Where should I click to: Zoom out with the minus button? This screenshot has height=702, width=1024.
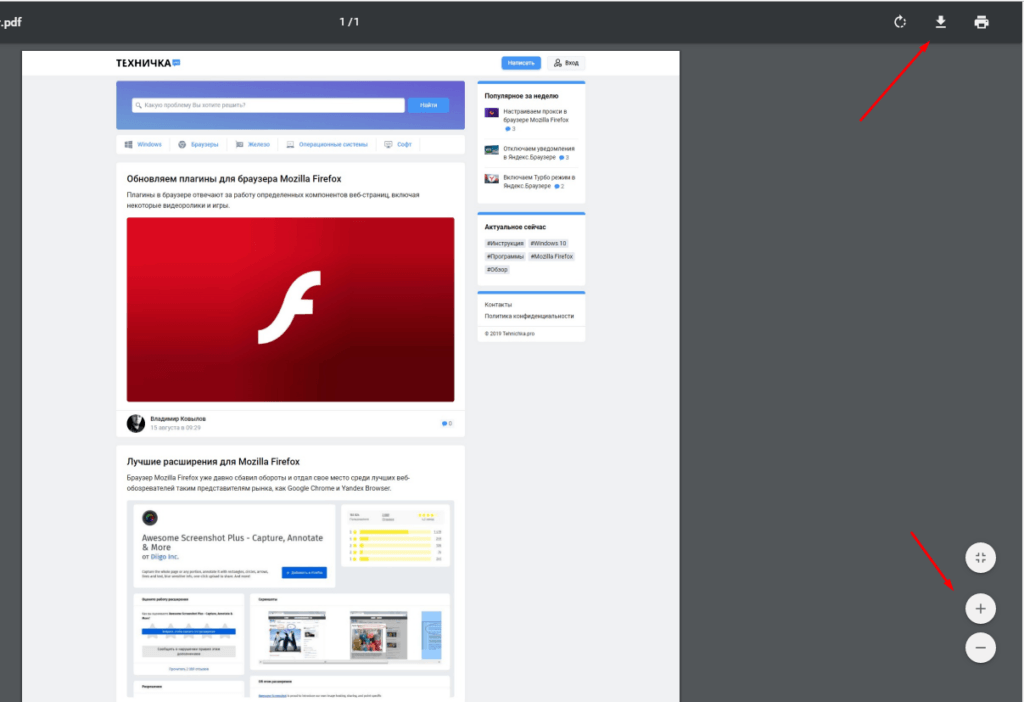tap(980, 648)
